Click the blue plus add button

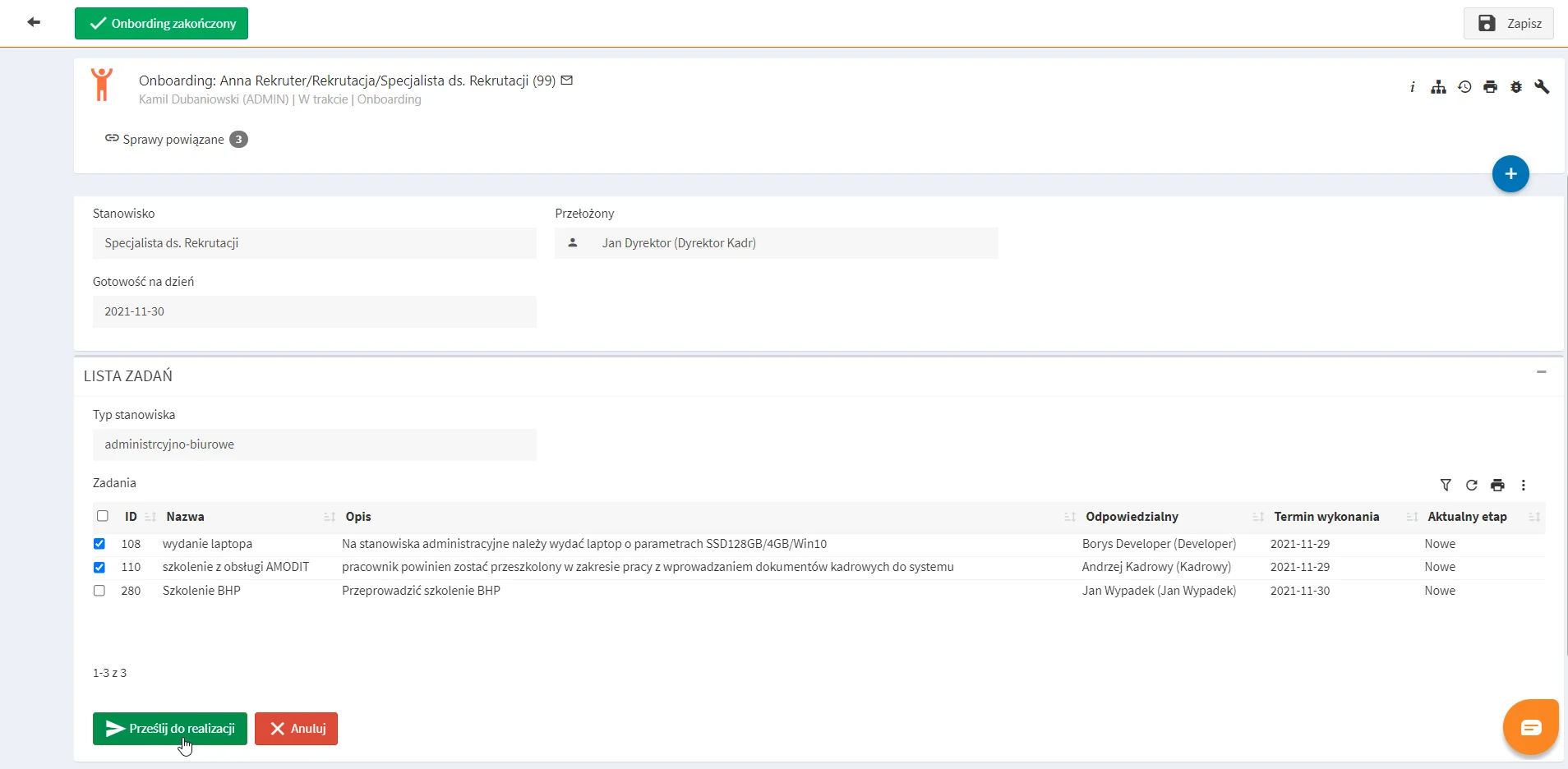[1510, 173]
